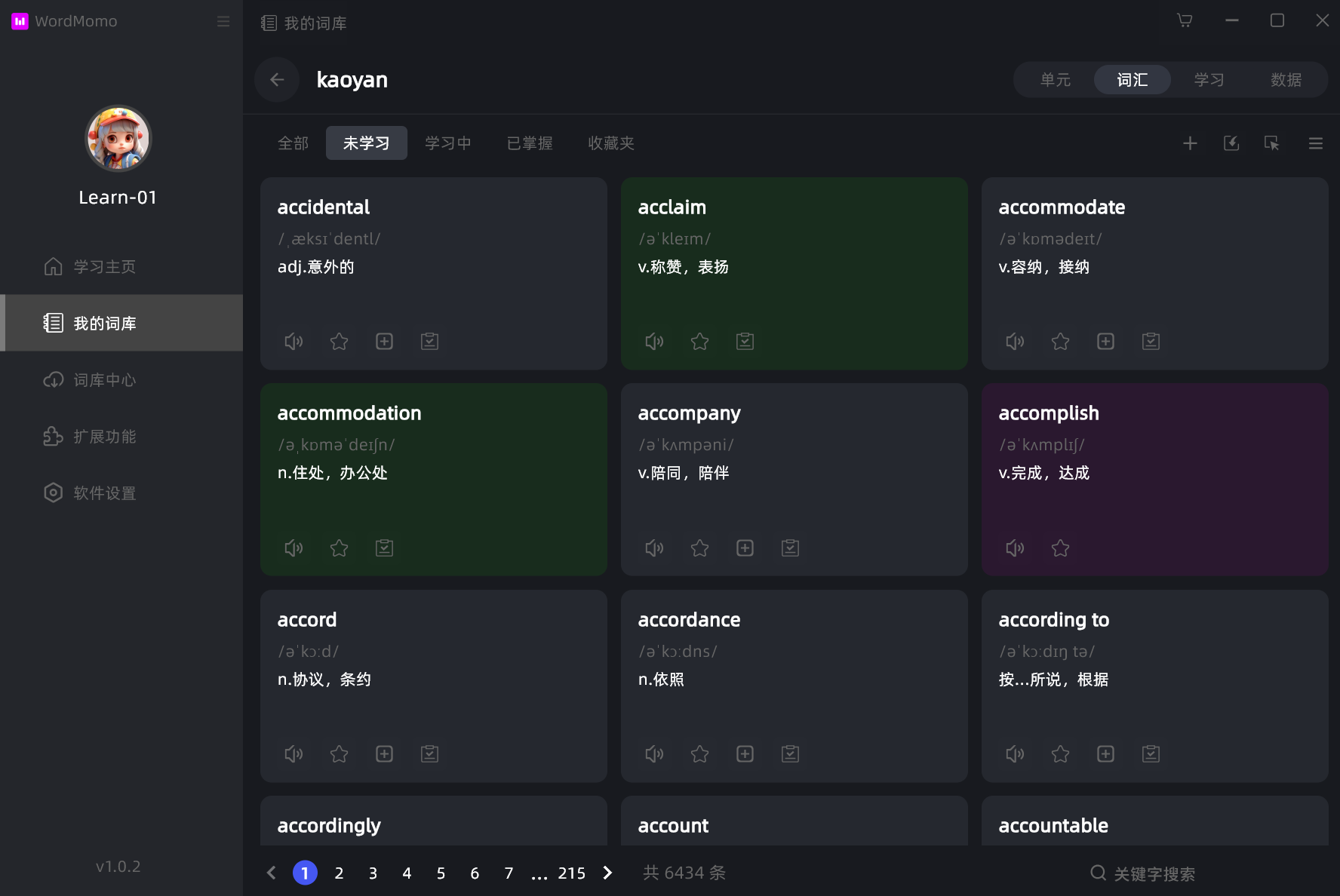Star the word accord as favorite
This screenshot has width=1340, height=896.
339,754
